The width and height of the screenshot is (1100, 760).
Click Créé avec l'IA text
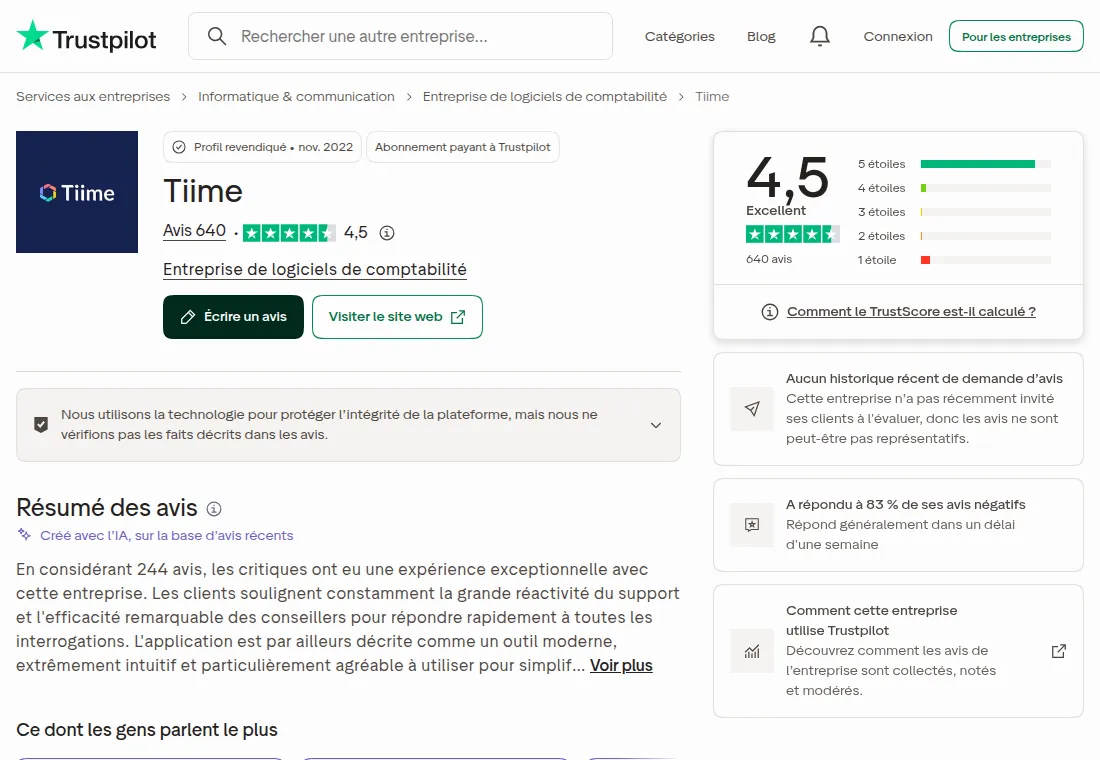[167, 535]
